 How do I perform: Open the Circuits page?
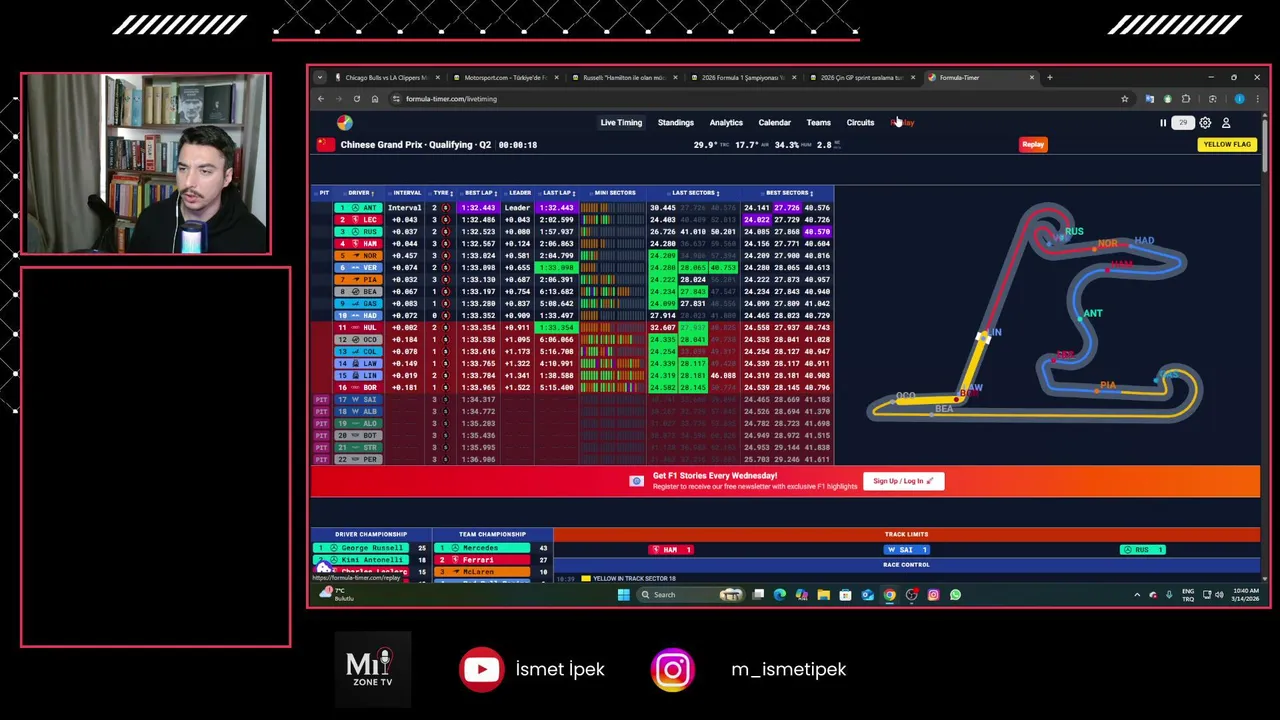point(860,123)
